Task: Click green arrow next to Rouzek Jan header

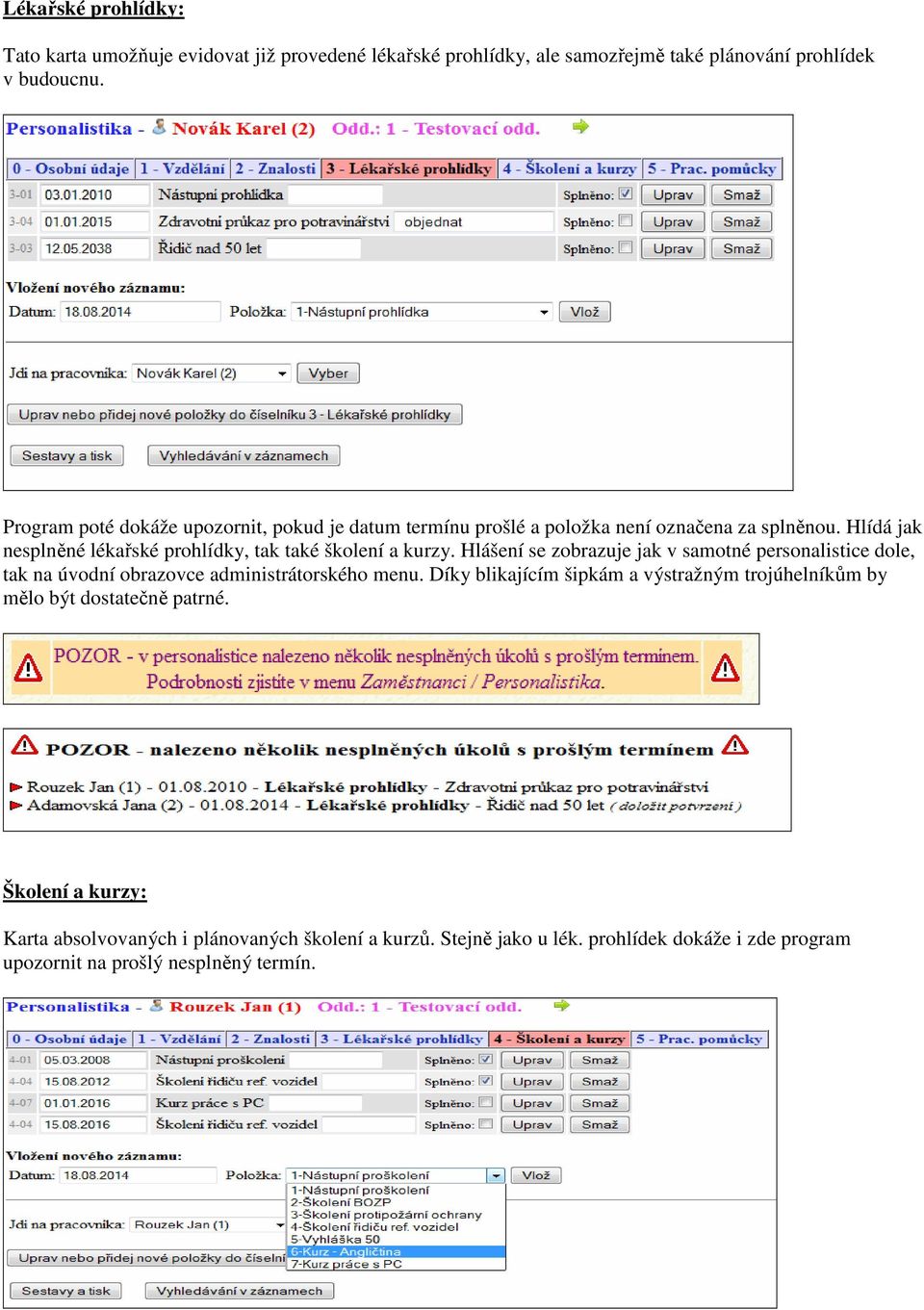Action: (562, 1006)
